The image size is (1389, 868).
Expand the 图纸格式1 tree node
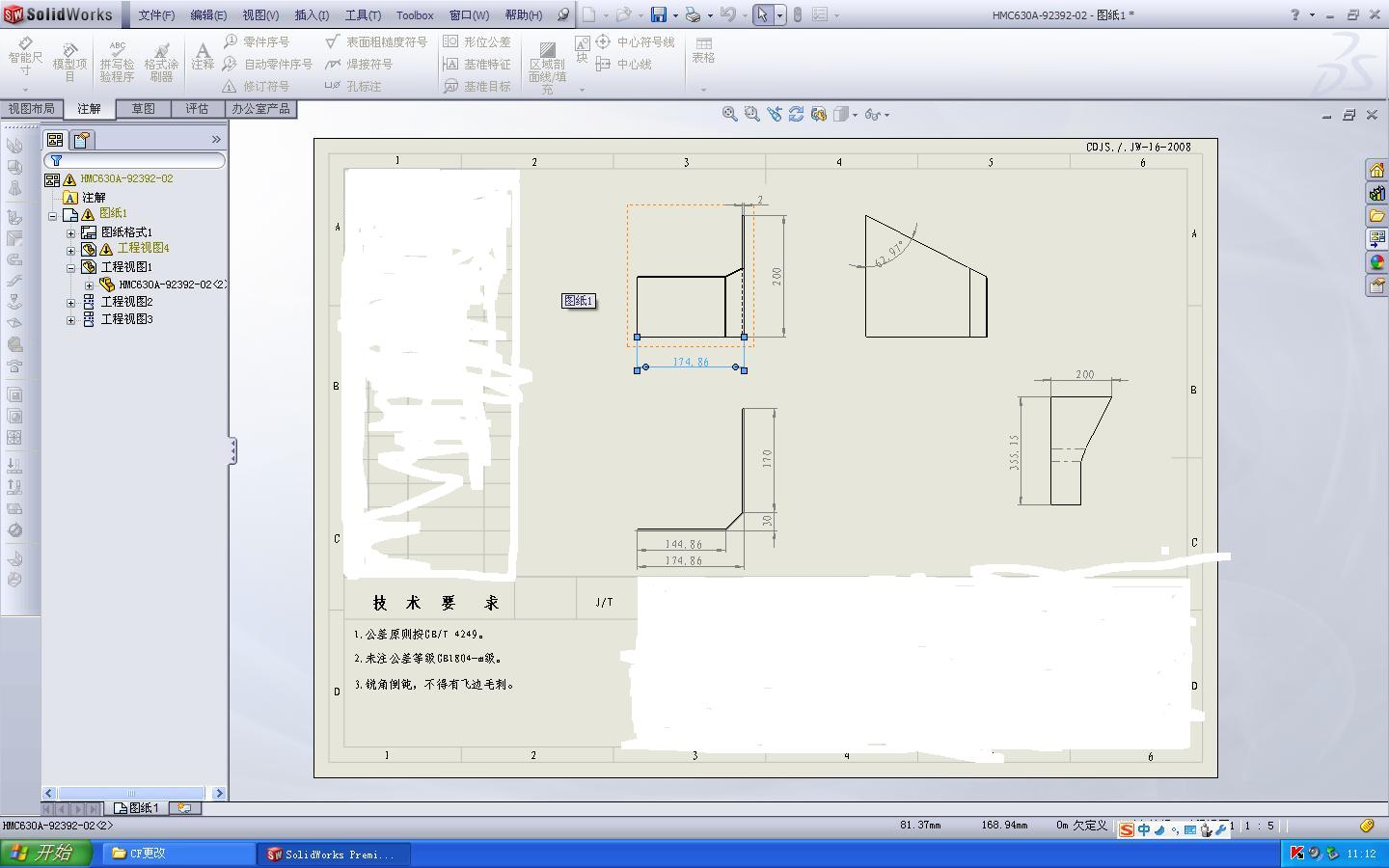click(70, 232)
